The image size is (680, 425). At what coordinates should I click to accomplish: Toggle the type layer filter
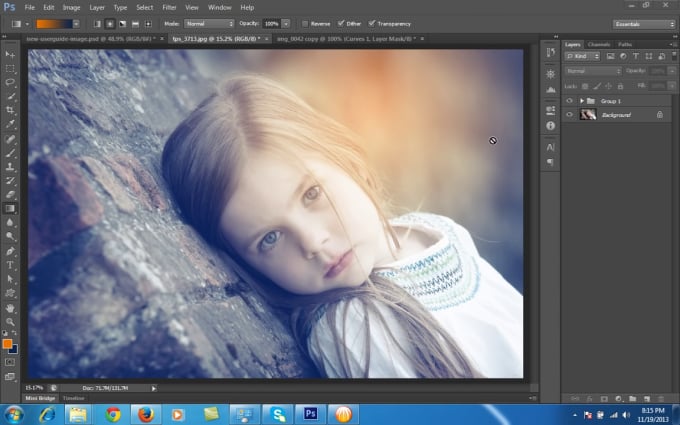coord(636,56)
